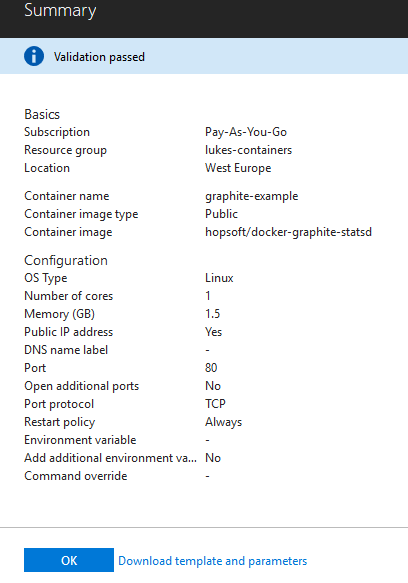Screen dimensions: 408x583
Task: Click the OK button
Action: (69, 560)
